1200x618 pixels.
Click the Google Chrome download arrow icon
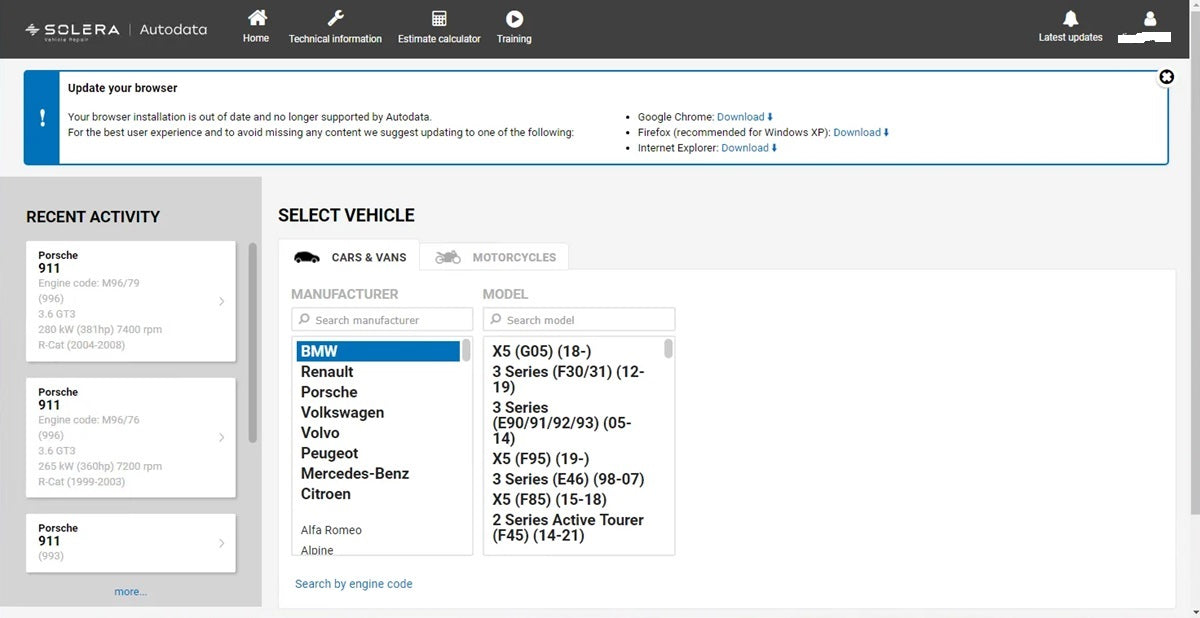[x=770, y=117]
